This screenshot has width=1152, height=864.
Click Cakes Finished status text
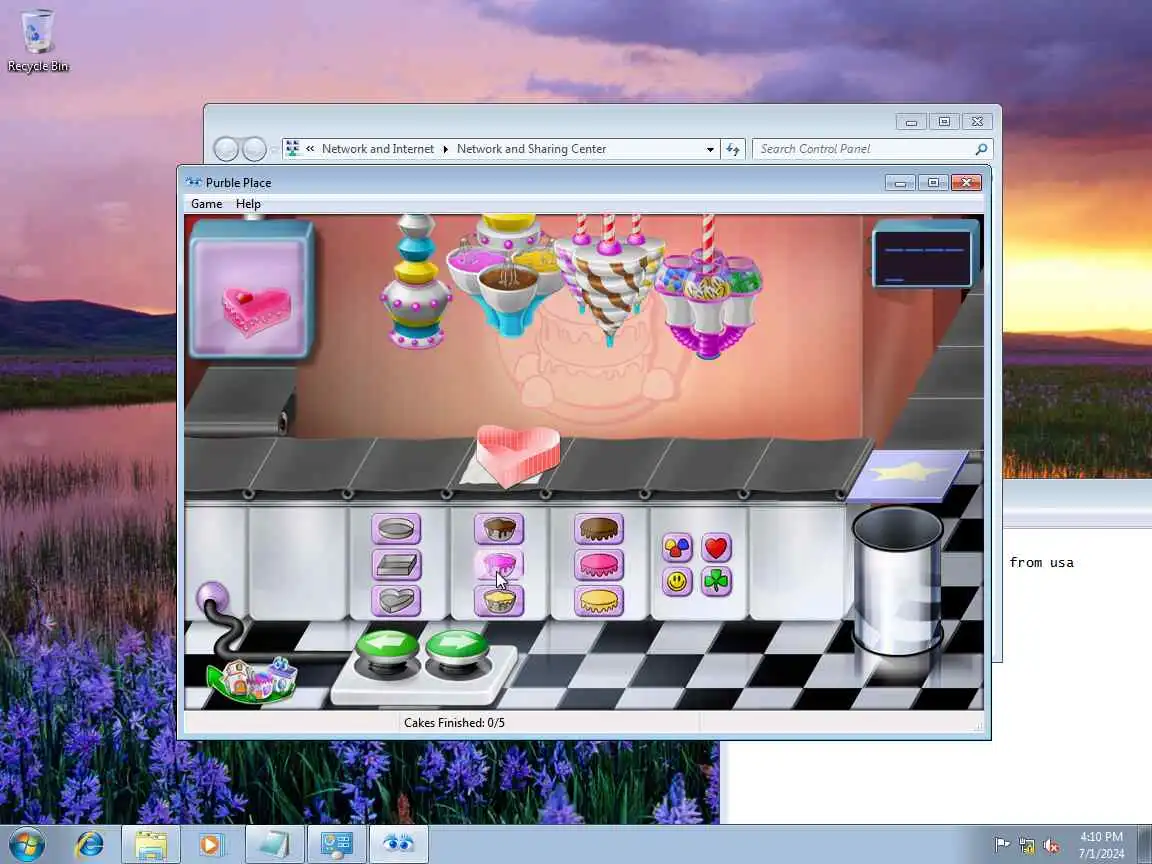point(454,723)
